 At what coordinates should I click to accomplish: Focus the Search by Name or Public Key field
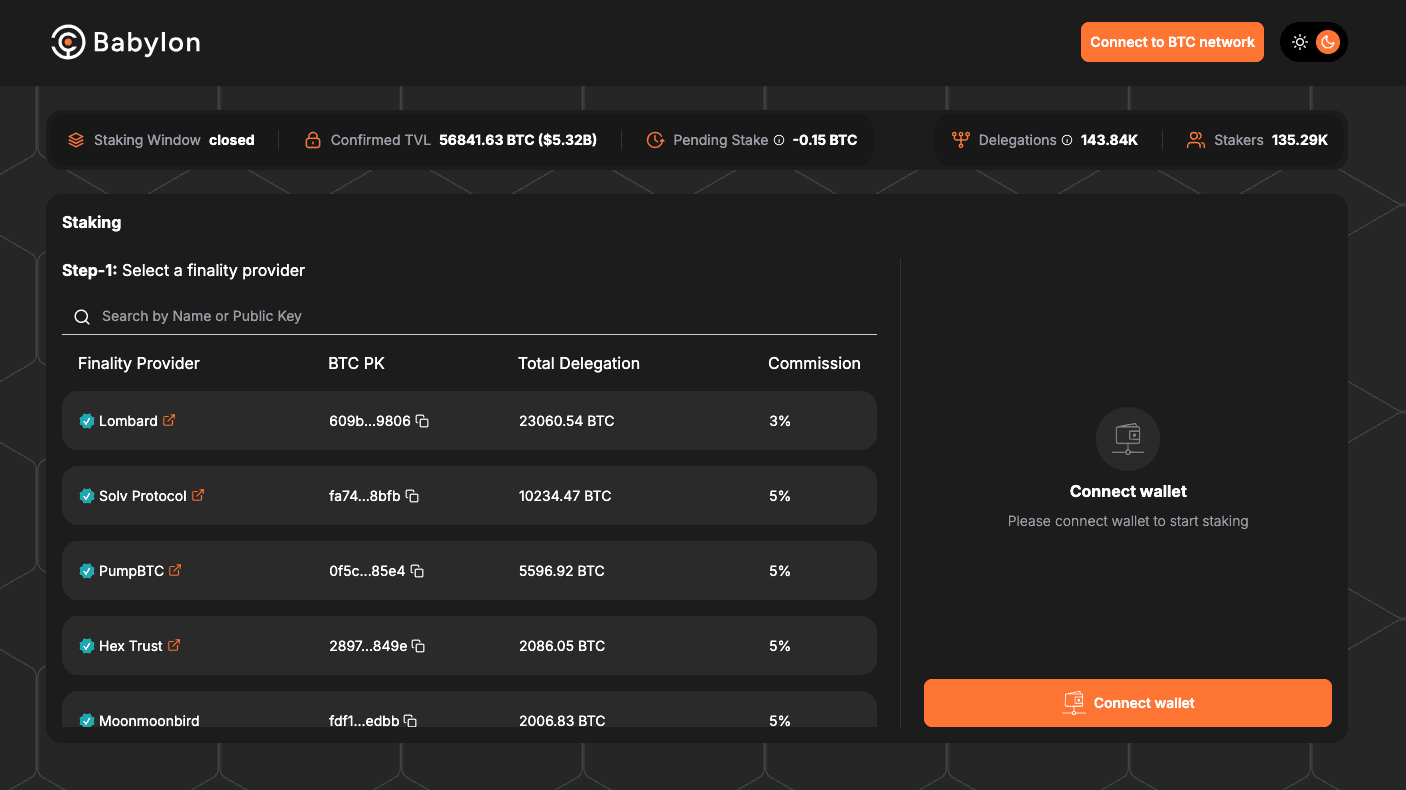(469, 316)
